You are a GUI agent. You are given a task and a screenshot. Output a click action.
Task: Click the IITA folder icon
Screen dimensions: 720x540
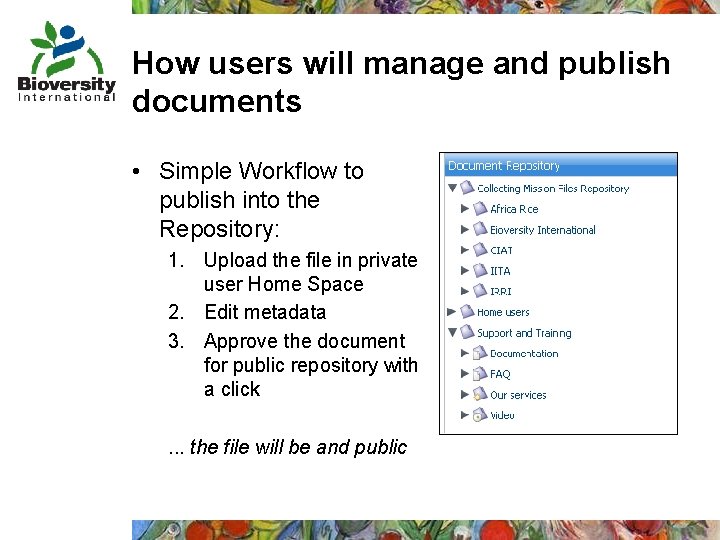click(x=480, y=270)
